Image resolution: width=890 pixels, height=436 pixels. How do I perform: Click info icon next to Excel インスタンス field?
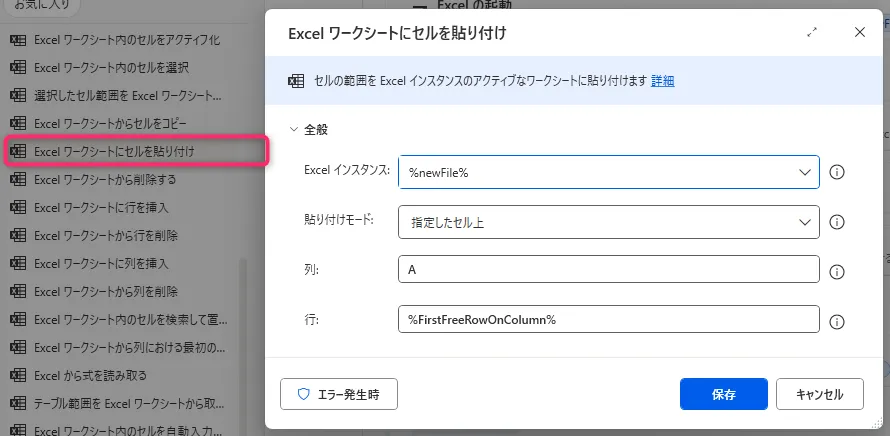click(x=838, y=172)
